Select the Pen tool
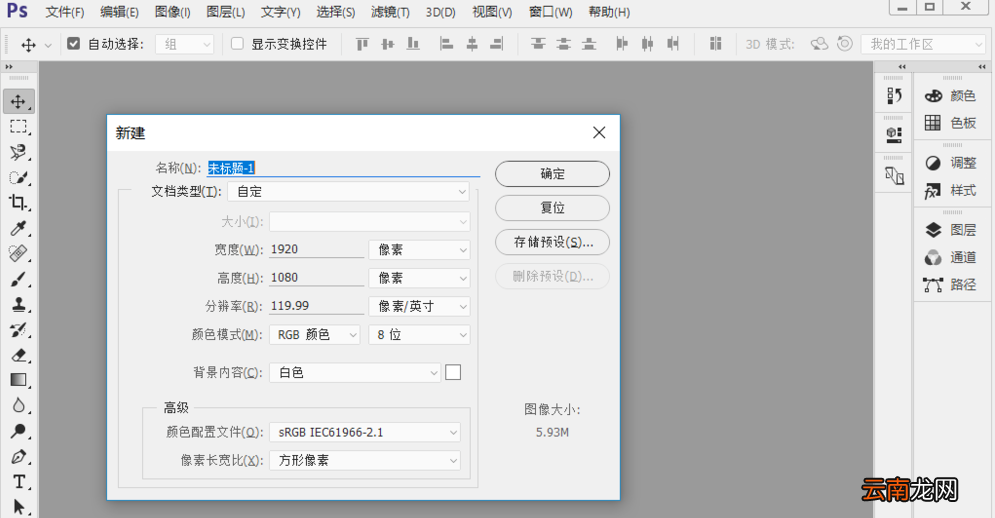This screenshot has width=995, height=518. coord(18,456)
